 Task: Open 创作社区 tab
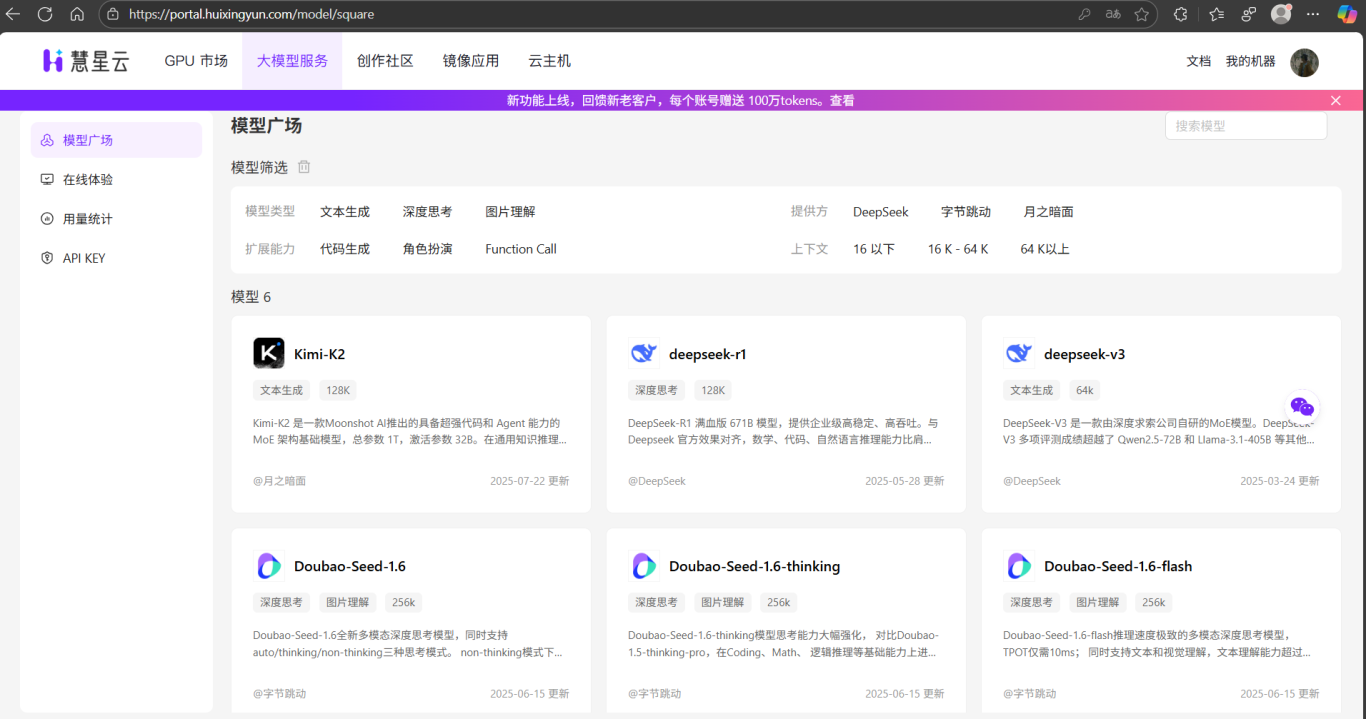[385, 61]
